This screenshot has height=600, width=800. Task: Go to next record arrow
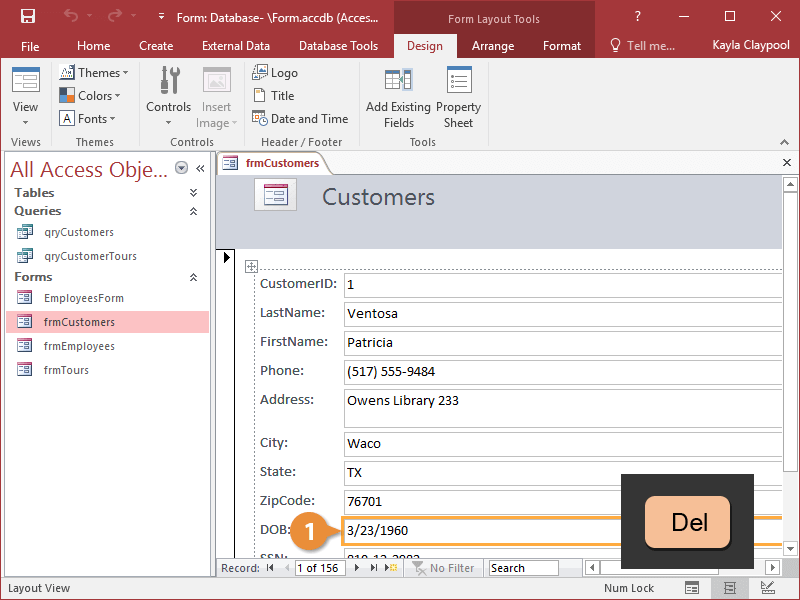click(x=357, y=568)
